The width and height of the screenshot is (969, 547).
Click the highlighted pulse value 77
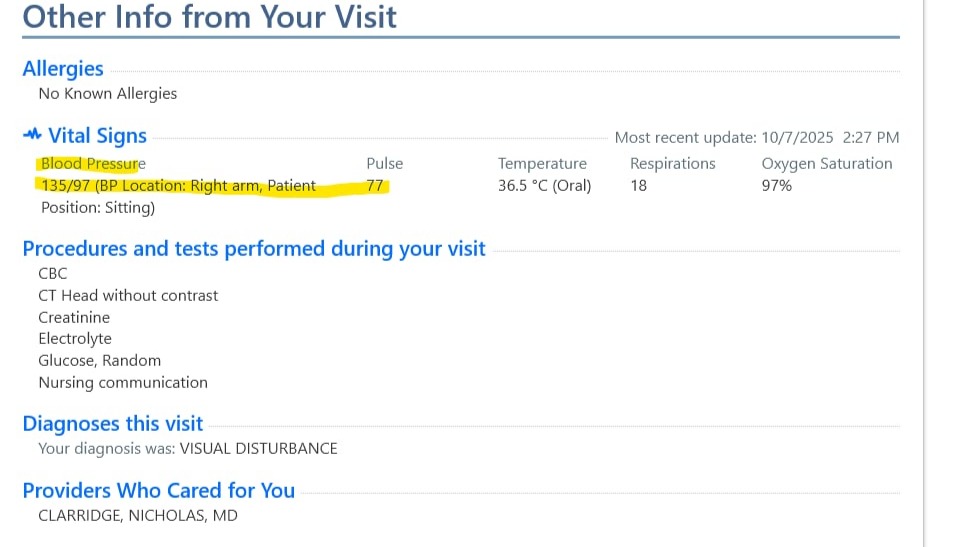[x=376, y=185]
